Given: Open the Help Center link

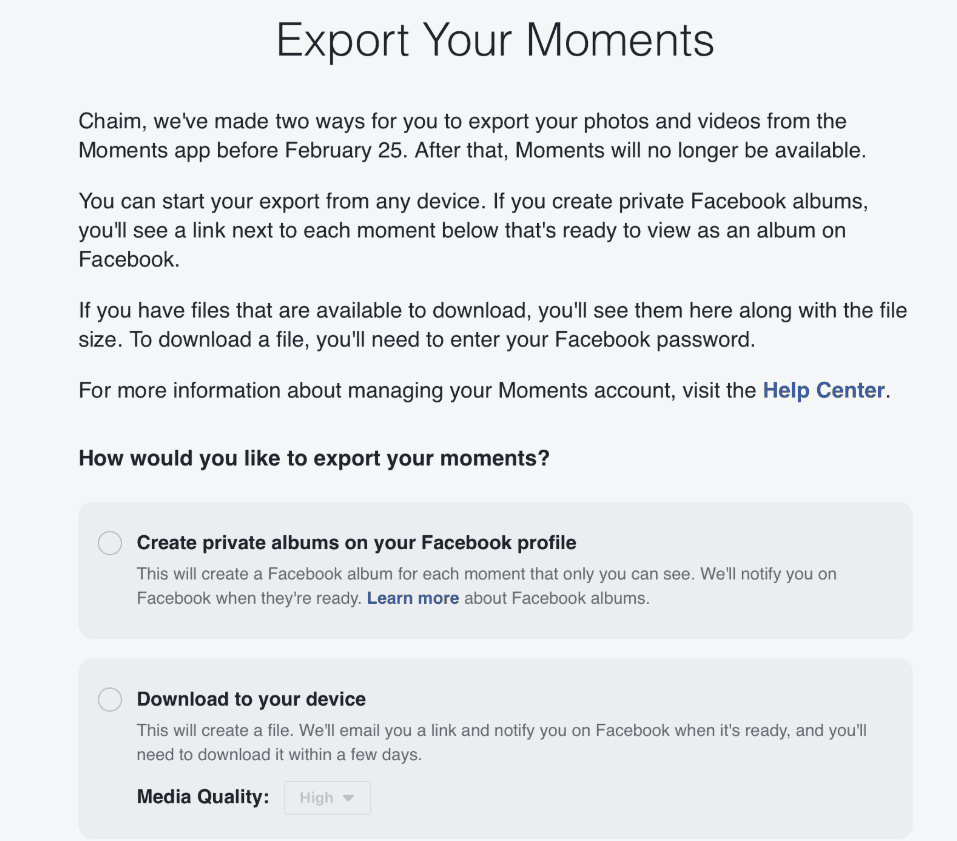Looking at the screenshot, I should pyautogui.click(x=823, y=390).
